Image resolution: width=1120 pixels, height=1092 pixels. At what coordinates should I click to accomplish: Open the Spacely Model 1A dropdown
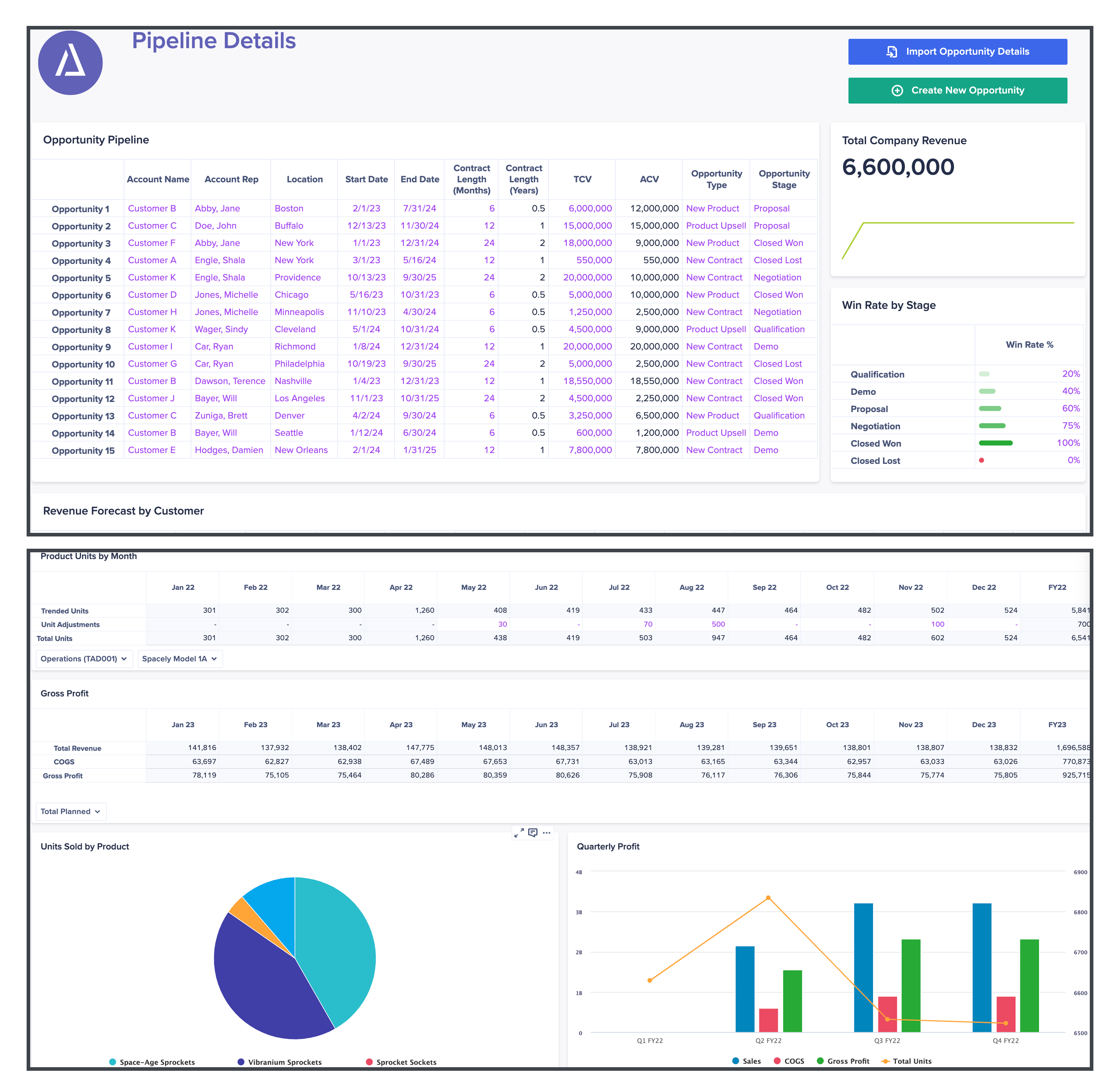coord(179,658)
